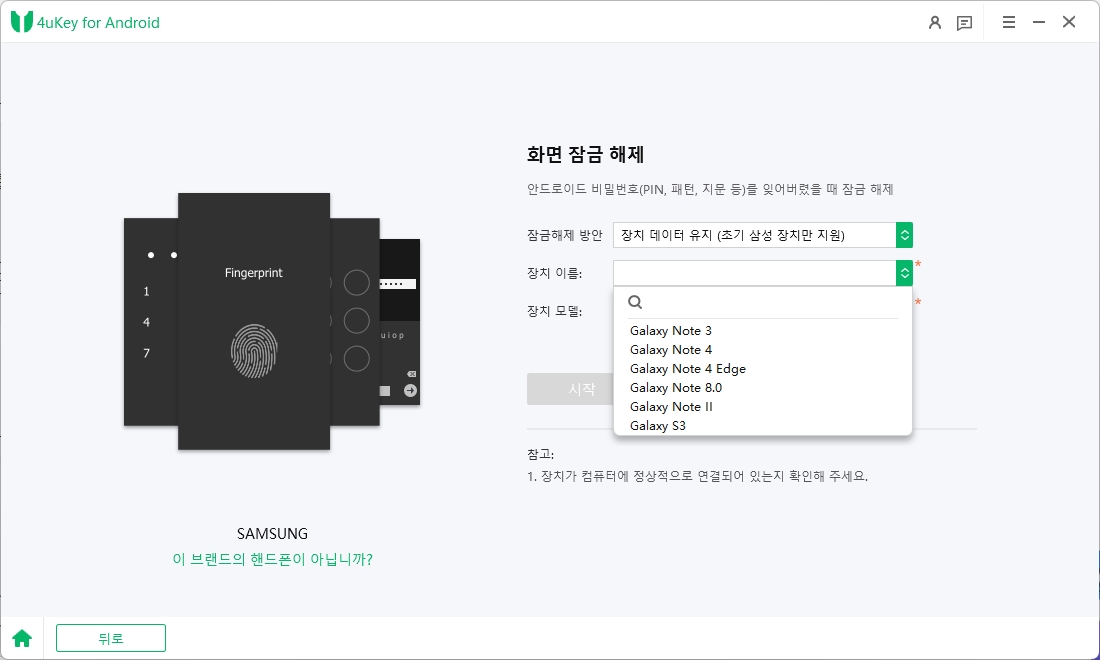Choose Galaxy Note 8.0 from list
Image resolution: width=1100 pixels, height=660 pixels.
pyautogui.click(x=676, y=387)
